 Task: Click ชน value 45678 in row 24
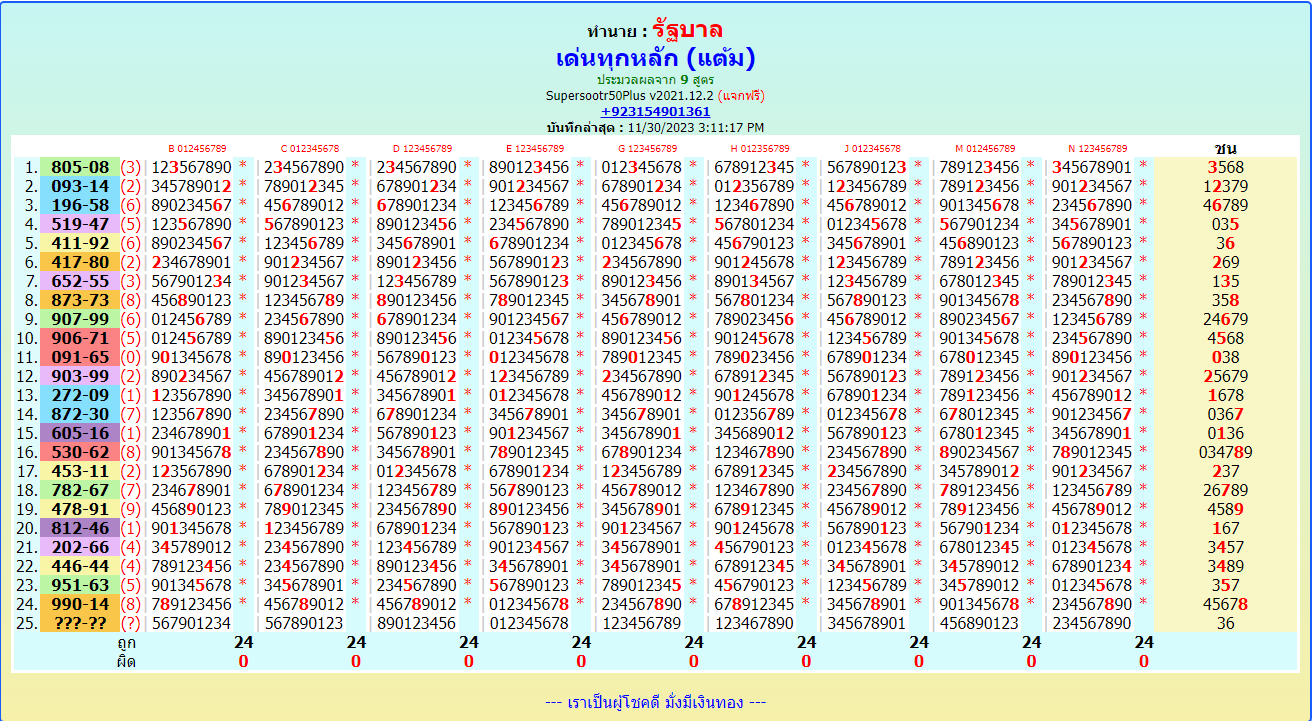(x=1225, y=604)
